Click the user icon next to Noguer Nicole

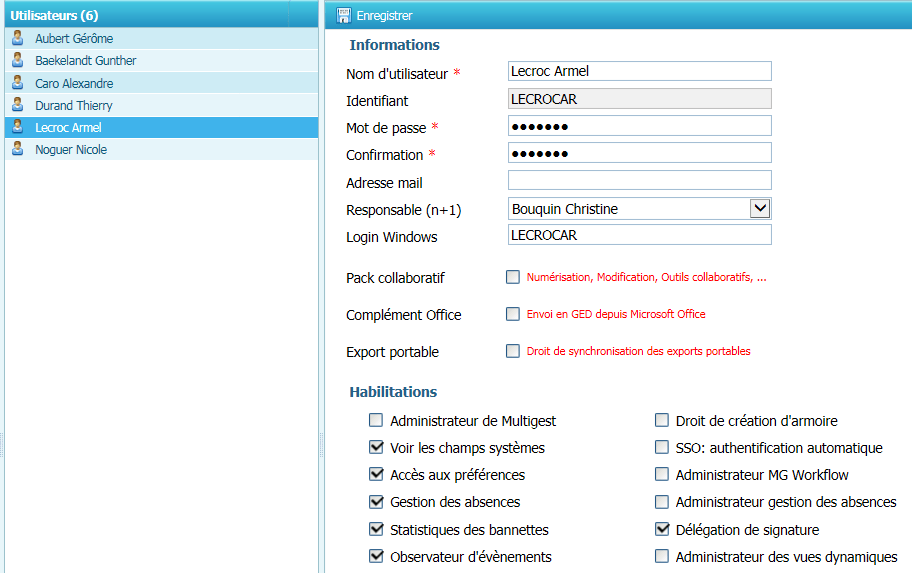(17, 149)
